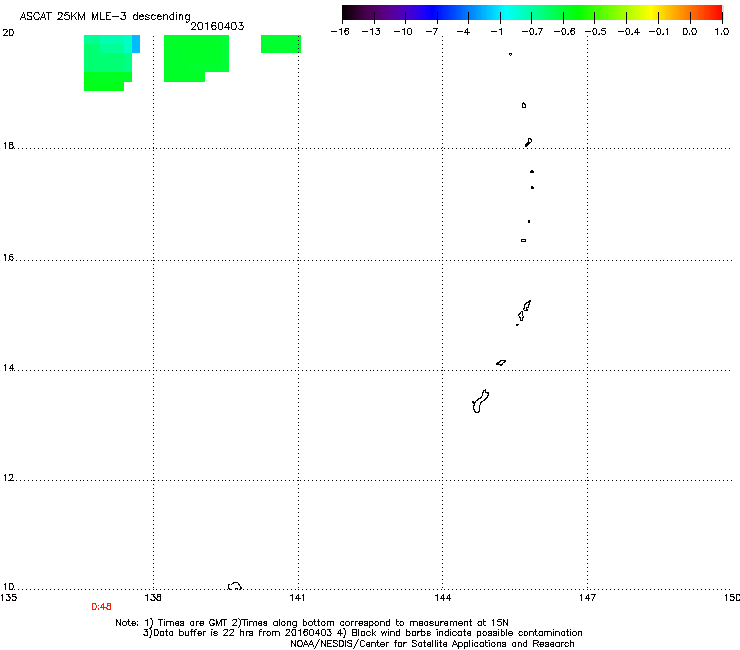Click the latitude 14 axis label

tap(8, 368)
